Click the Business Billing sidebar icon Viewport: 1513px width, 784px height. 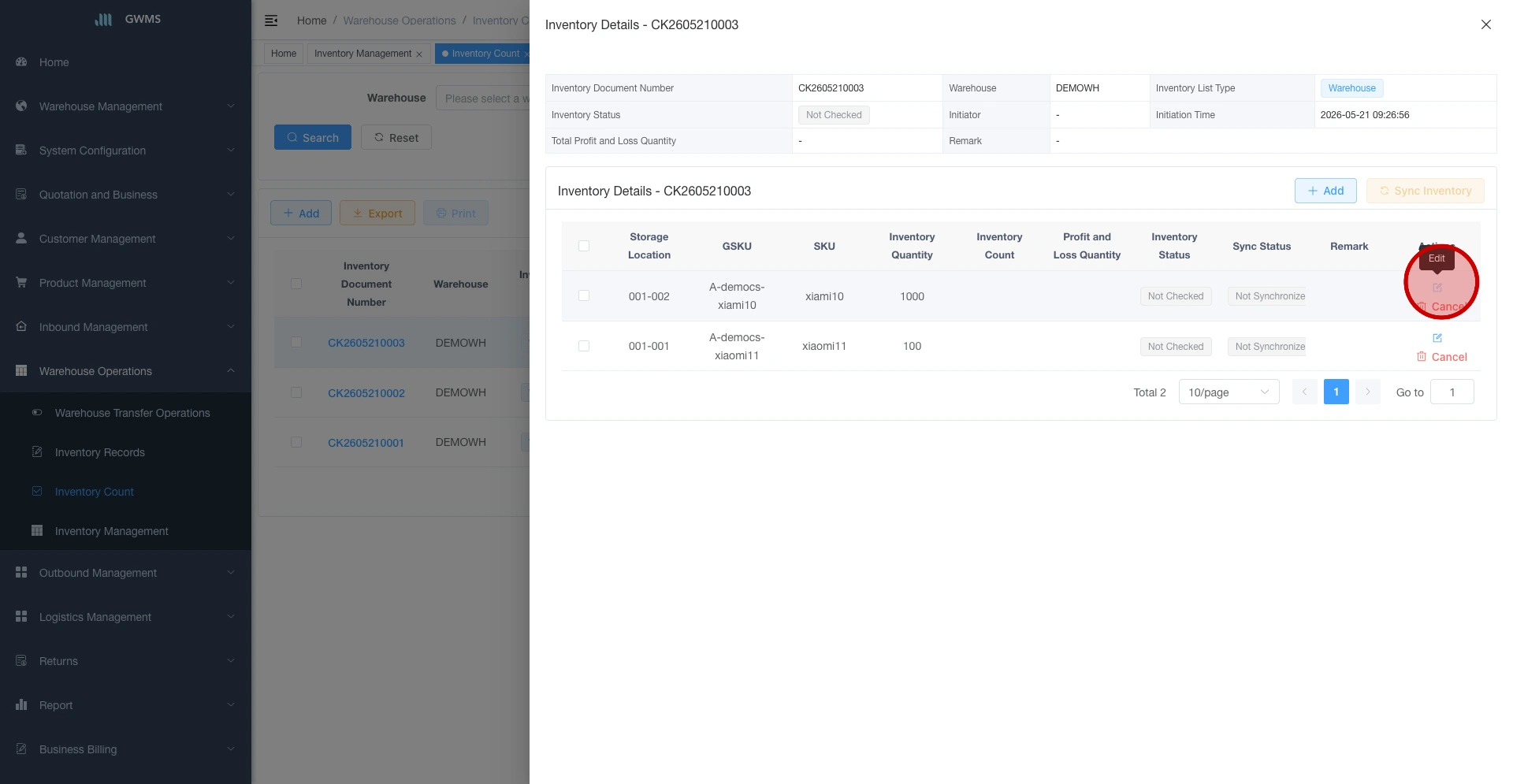[x=21, y=749]
